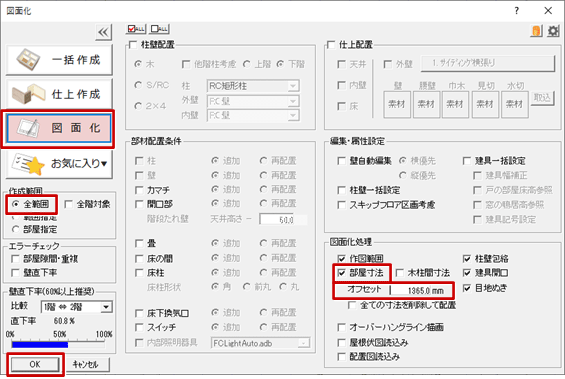The width and height of the screenshot is (565, 379).
Task: Select 図面化 button
Action: pos(59,128)
